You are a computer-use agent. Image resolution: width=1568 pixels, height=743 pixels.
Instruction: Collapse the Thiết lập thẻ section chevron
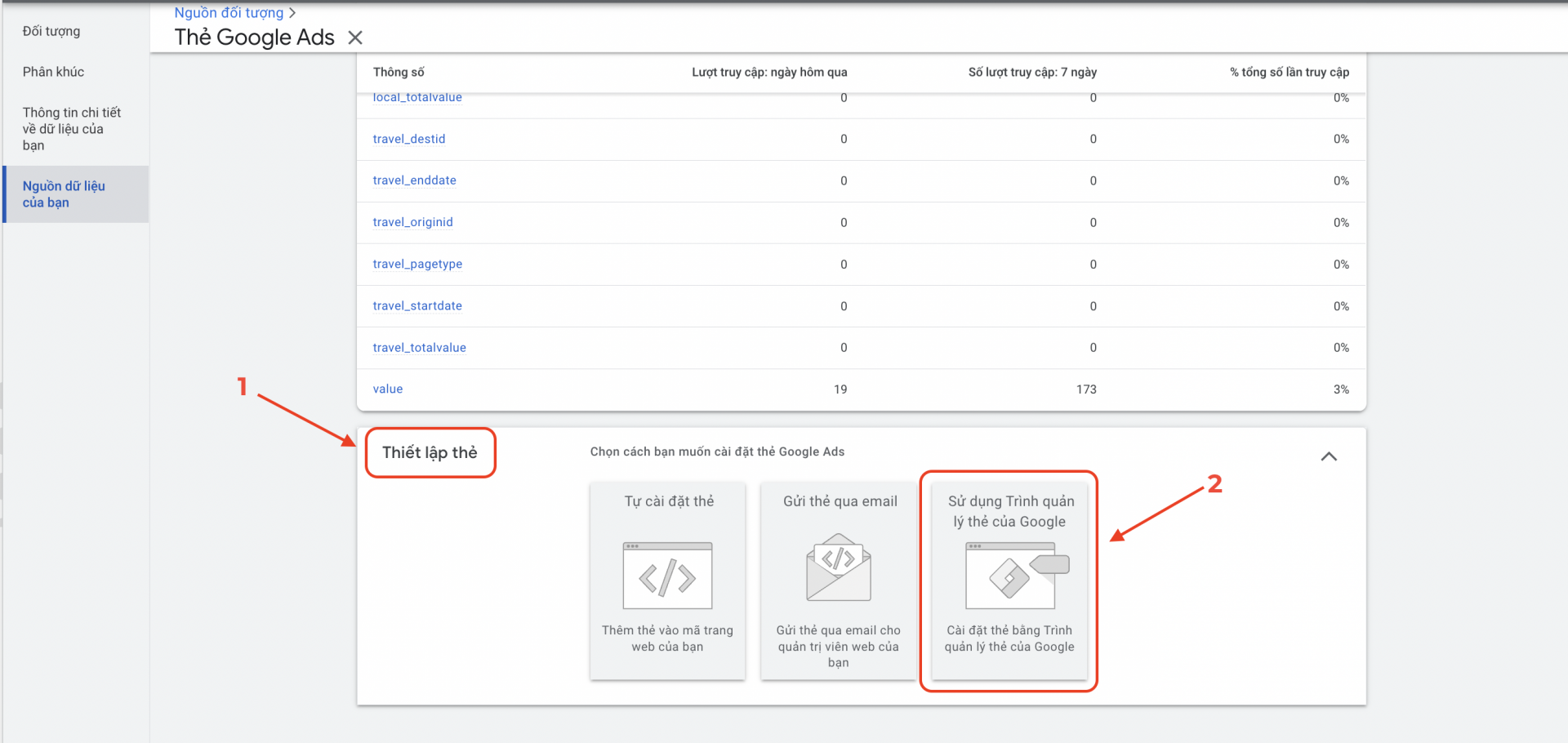[1329, 456]
